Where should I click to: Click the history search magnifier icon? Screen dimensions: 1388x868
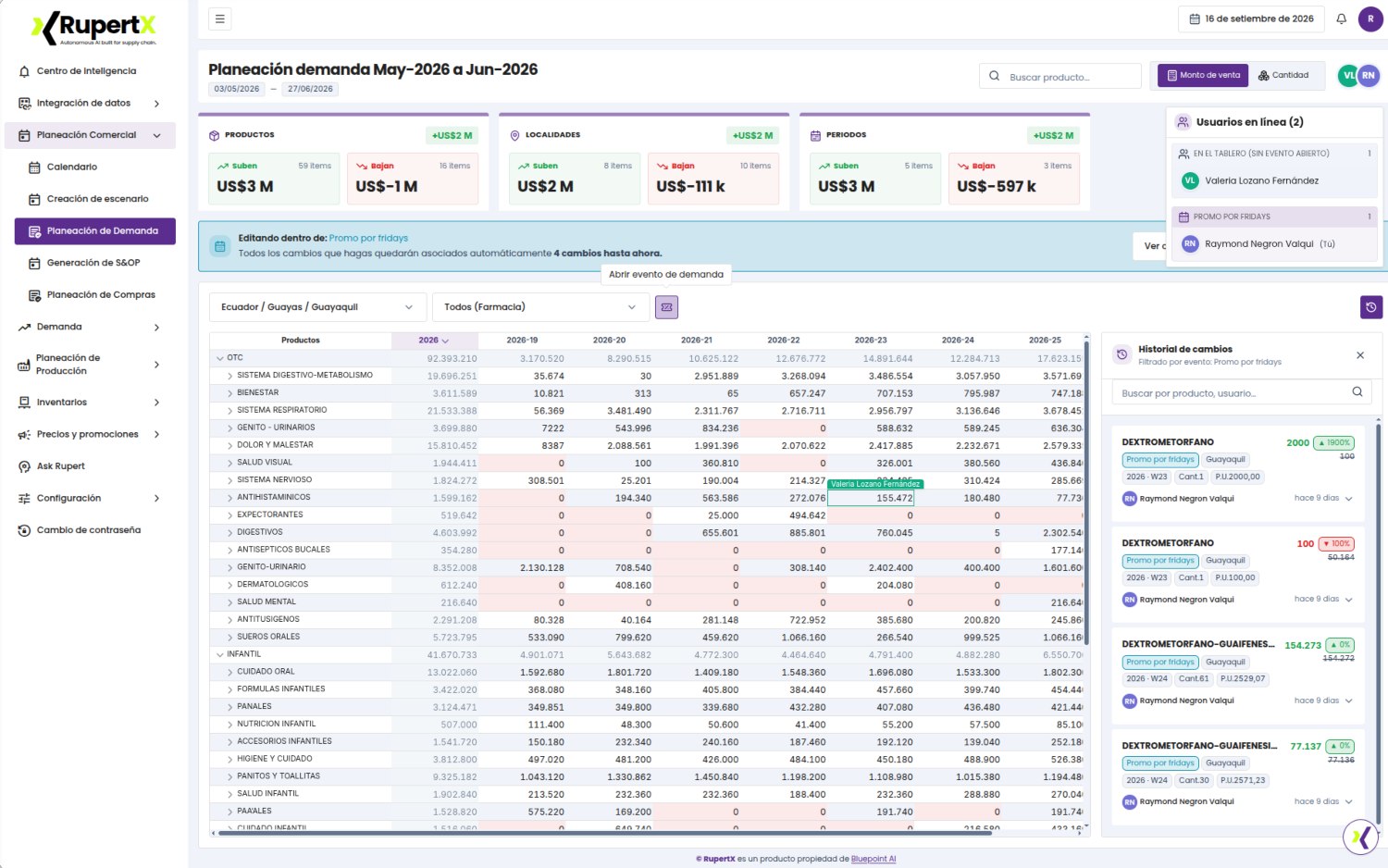coord(1357,392)
